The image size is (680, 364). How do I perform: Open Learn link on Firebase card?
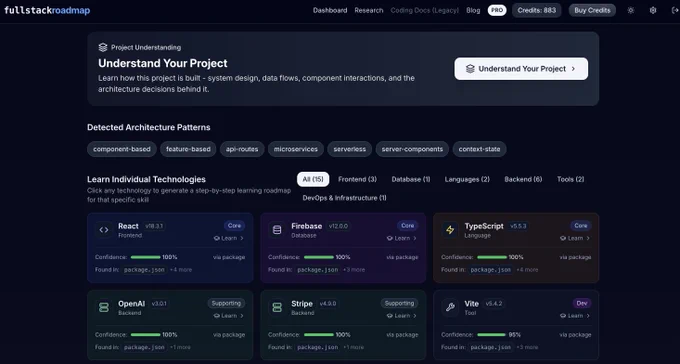click(x=402, y=238)
